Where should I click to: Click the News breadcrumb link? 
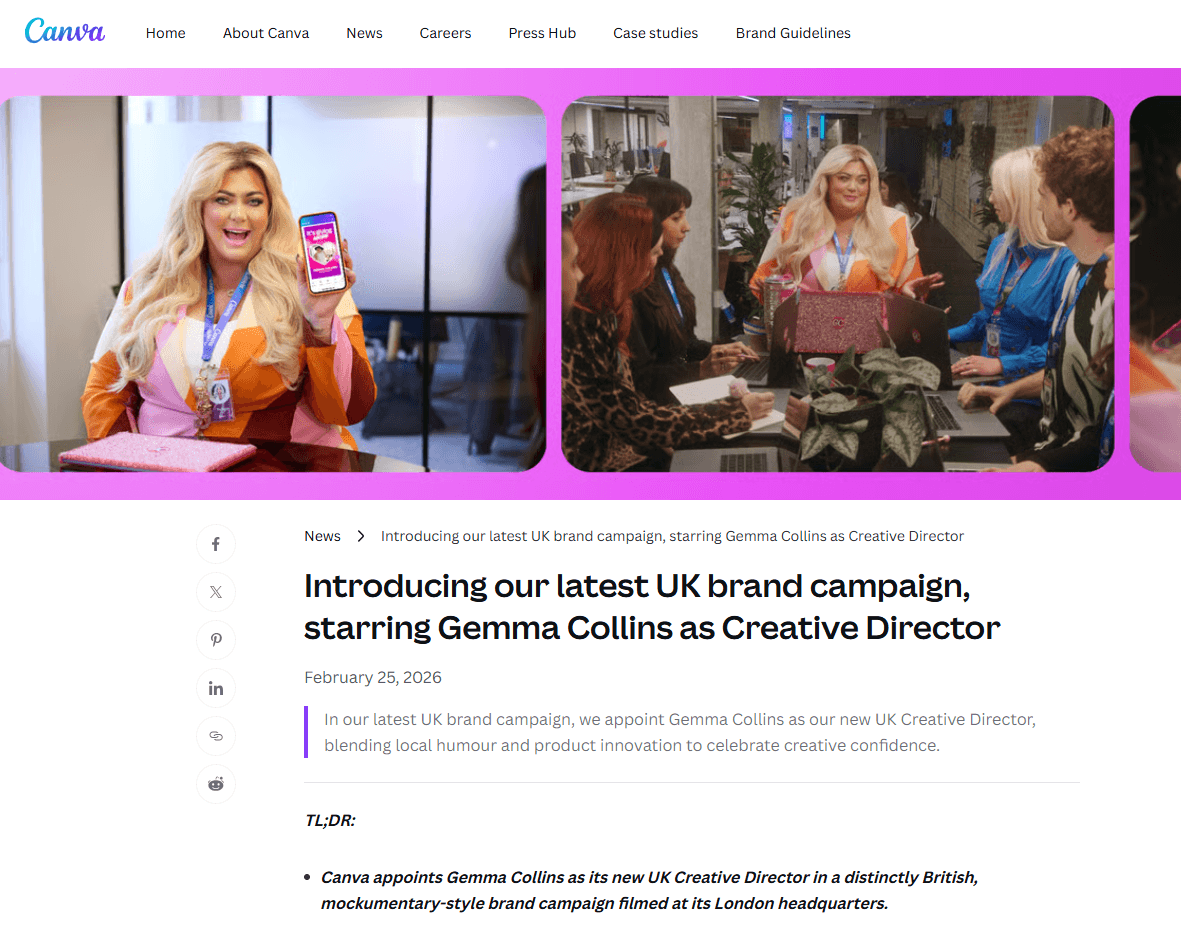tap(322, 536)
